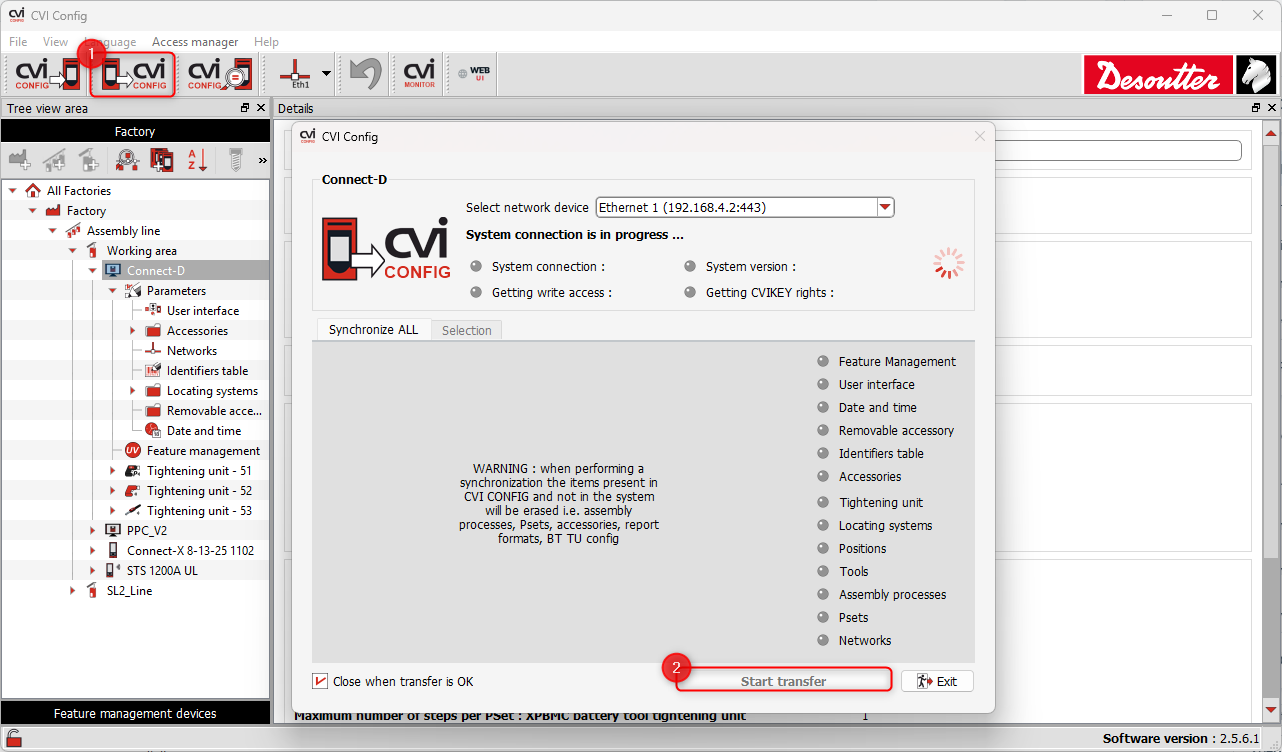Click the Exit button in the dialog
The height and width of the screenshot is (752, 1282).
point(937,681)
